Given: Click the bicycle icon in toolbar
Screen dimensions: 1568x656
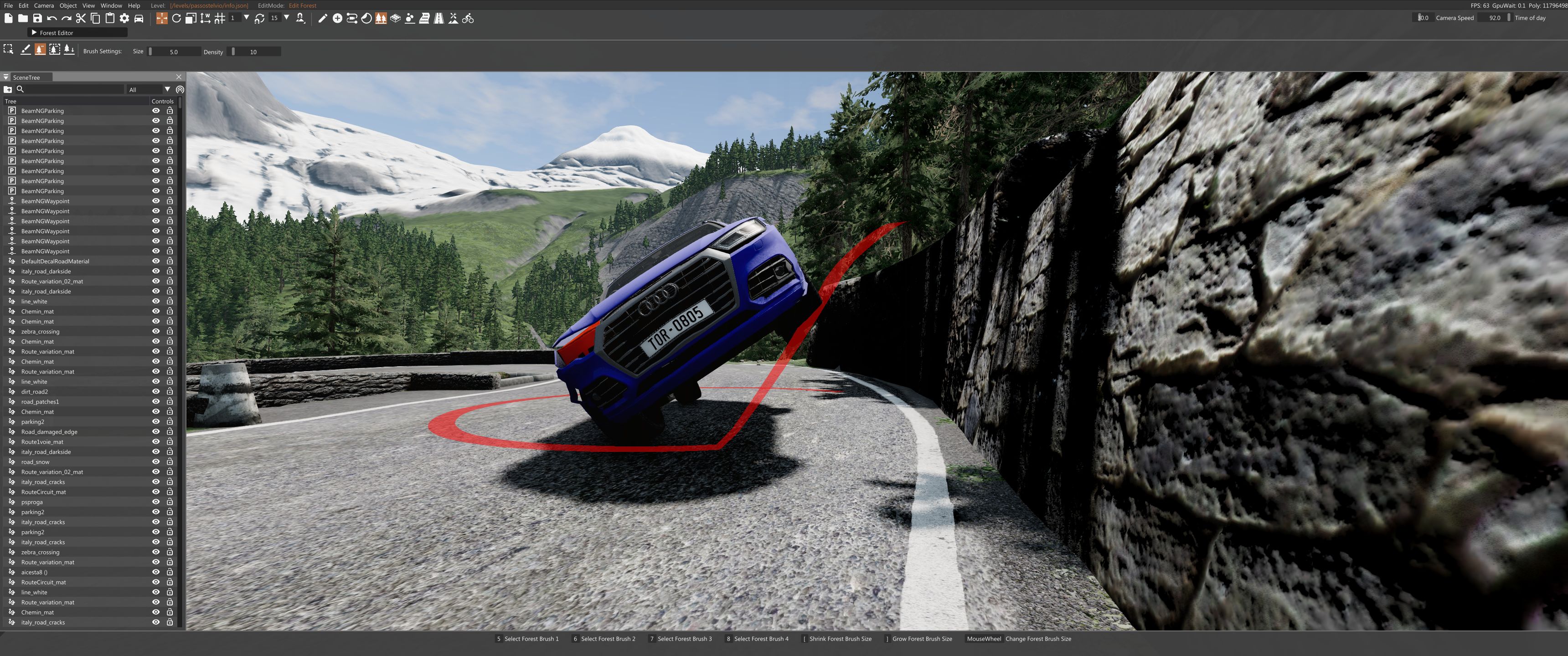Looking at the screenshot, I should point(468,18).
